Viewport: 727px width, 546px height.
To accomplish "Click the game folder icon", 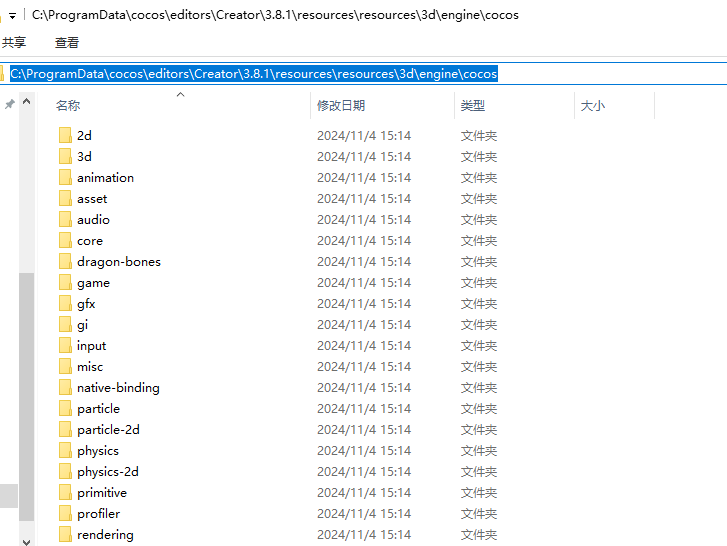I will click(x=65, y=282).
